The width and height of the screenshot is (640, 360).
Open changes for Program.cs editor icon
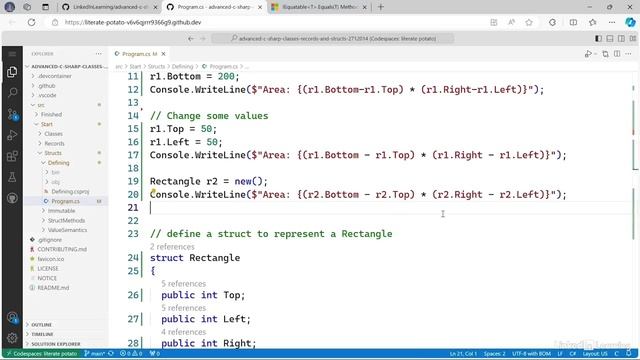click(605, 54)
